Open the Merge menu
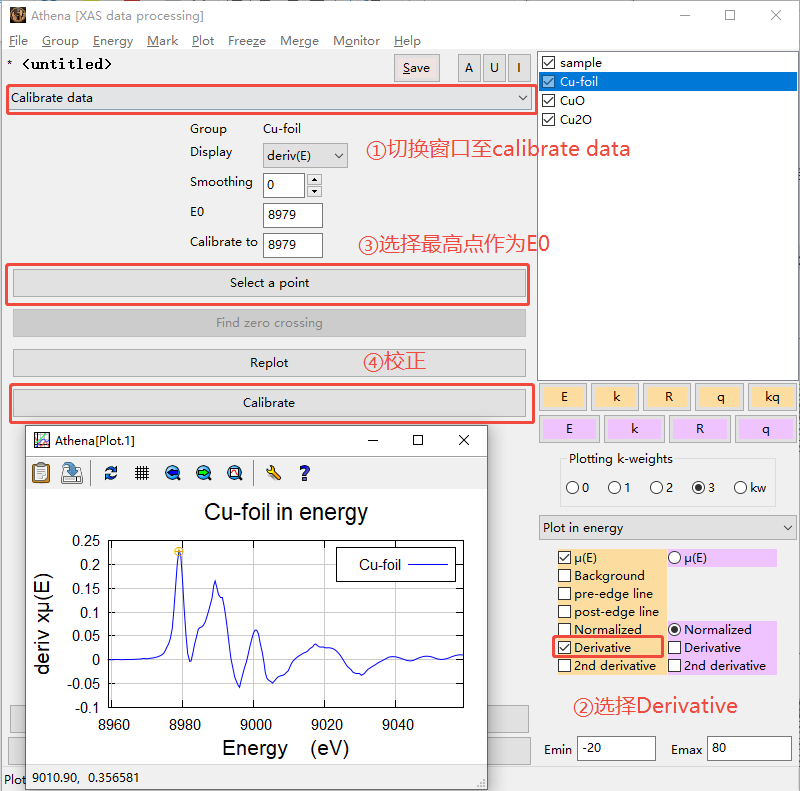Image resolution: width=800 pixels, height=791 pixels. (299, 41)
